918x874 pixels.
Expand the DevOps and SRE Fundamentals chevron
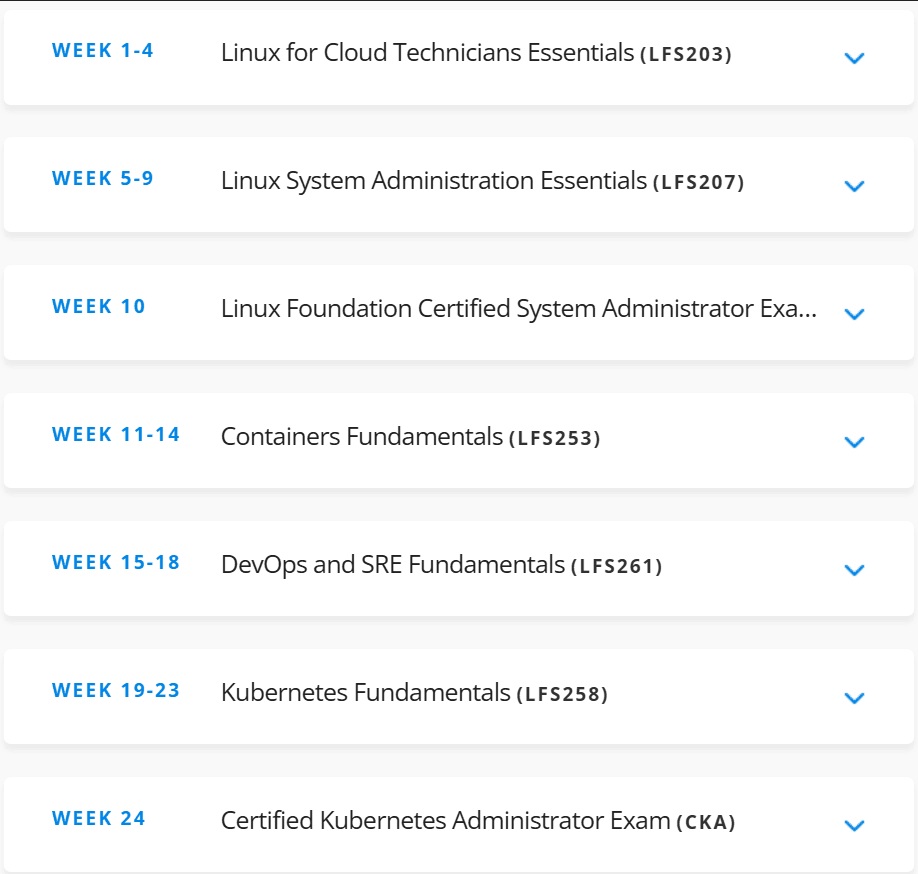click(854, 570)
